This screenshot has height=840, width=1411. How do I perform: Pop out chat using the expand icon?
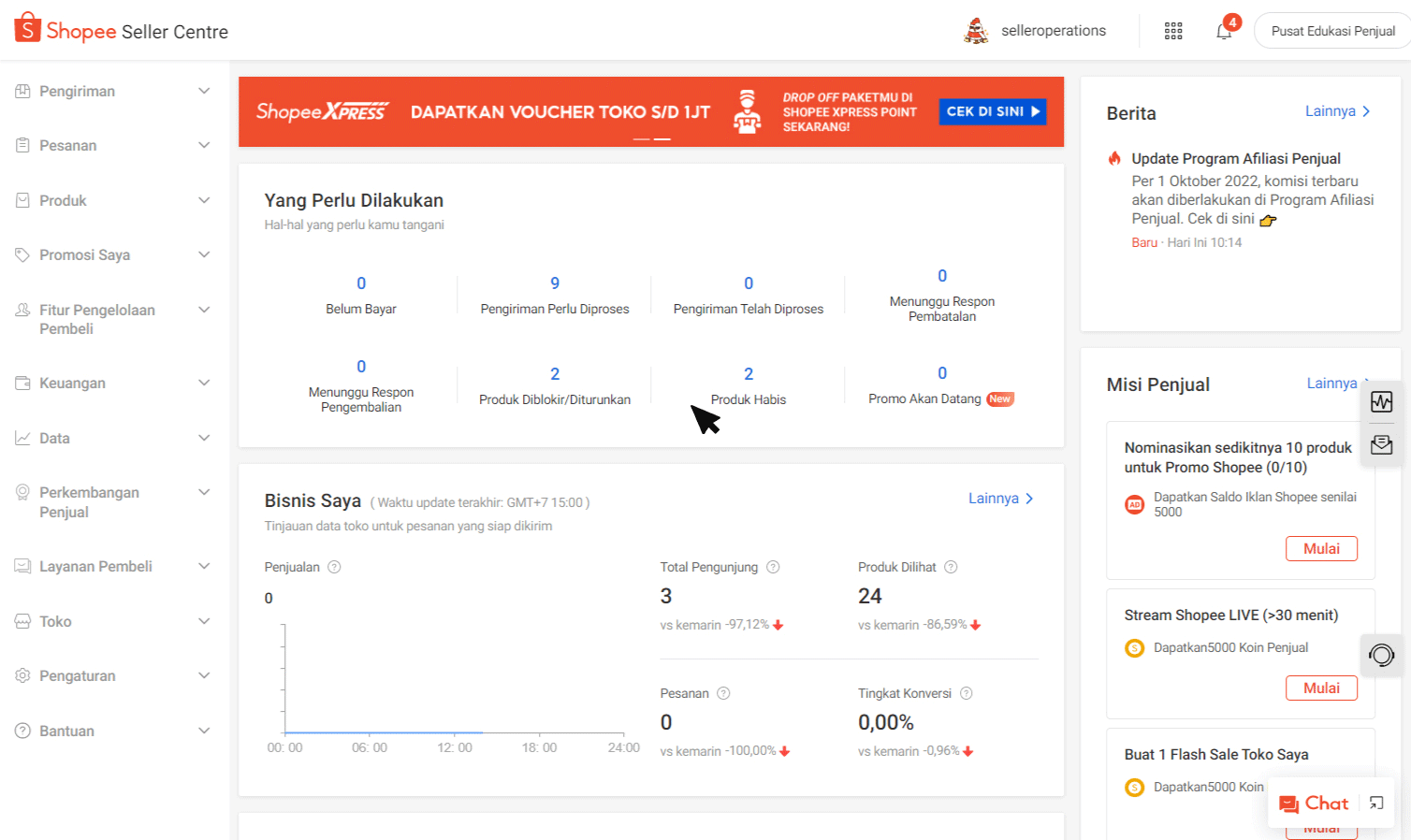click(x=1375, y=803)
